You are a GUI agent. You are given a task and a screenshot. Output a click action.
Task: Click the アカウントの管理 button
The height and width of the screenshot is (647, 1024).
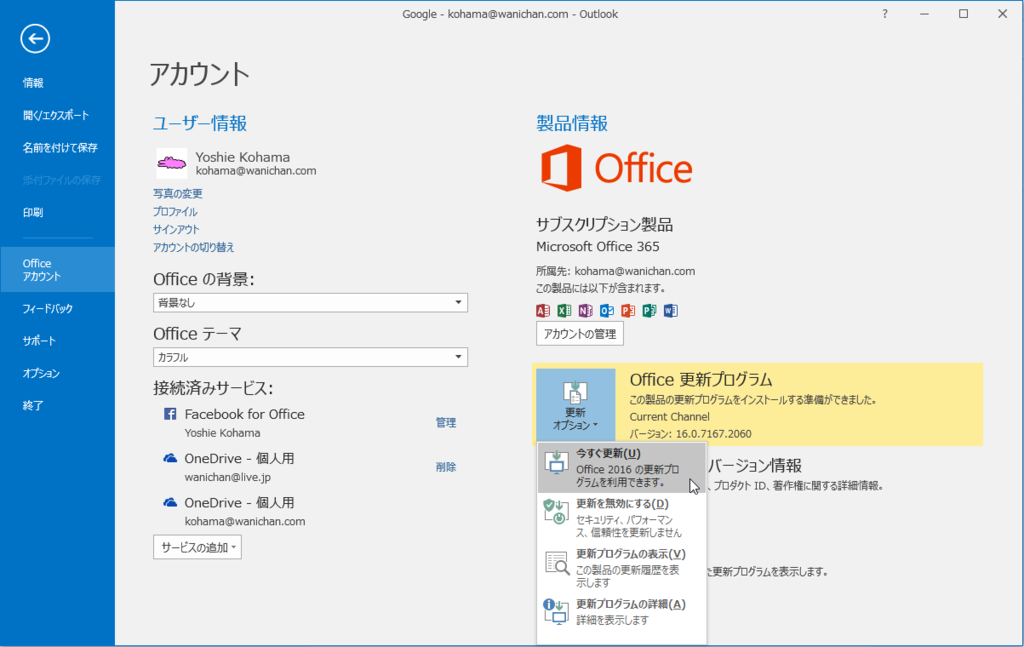(580, 334)
